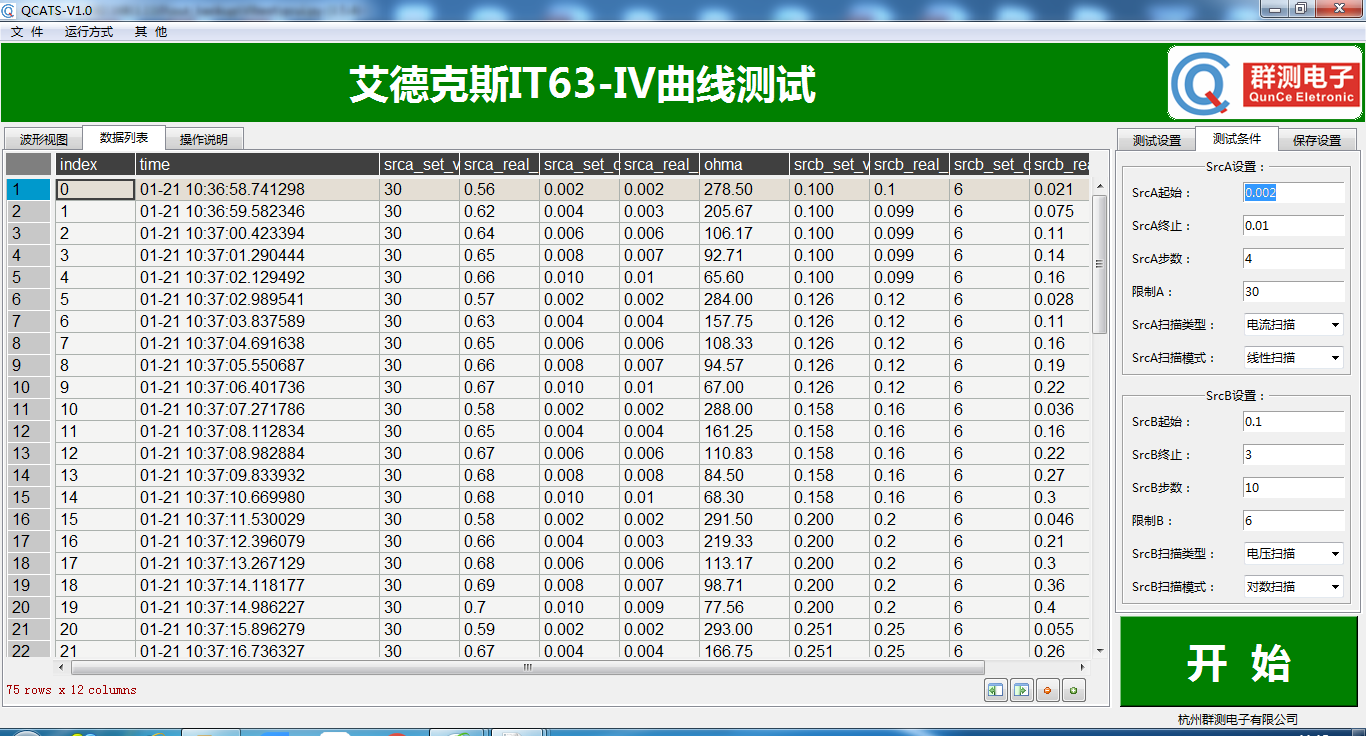This screenshot has width=1366, height=736.
Task: Click the SrcB终止 input field
Action: pyautogui.click(x=1293, y=455)
